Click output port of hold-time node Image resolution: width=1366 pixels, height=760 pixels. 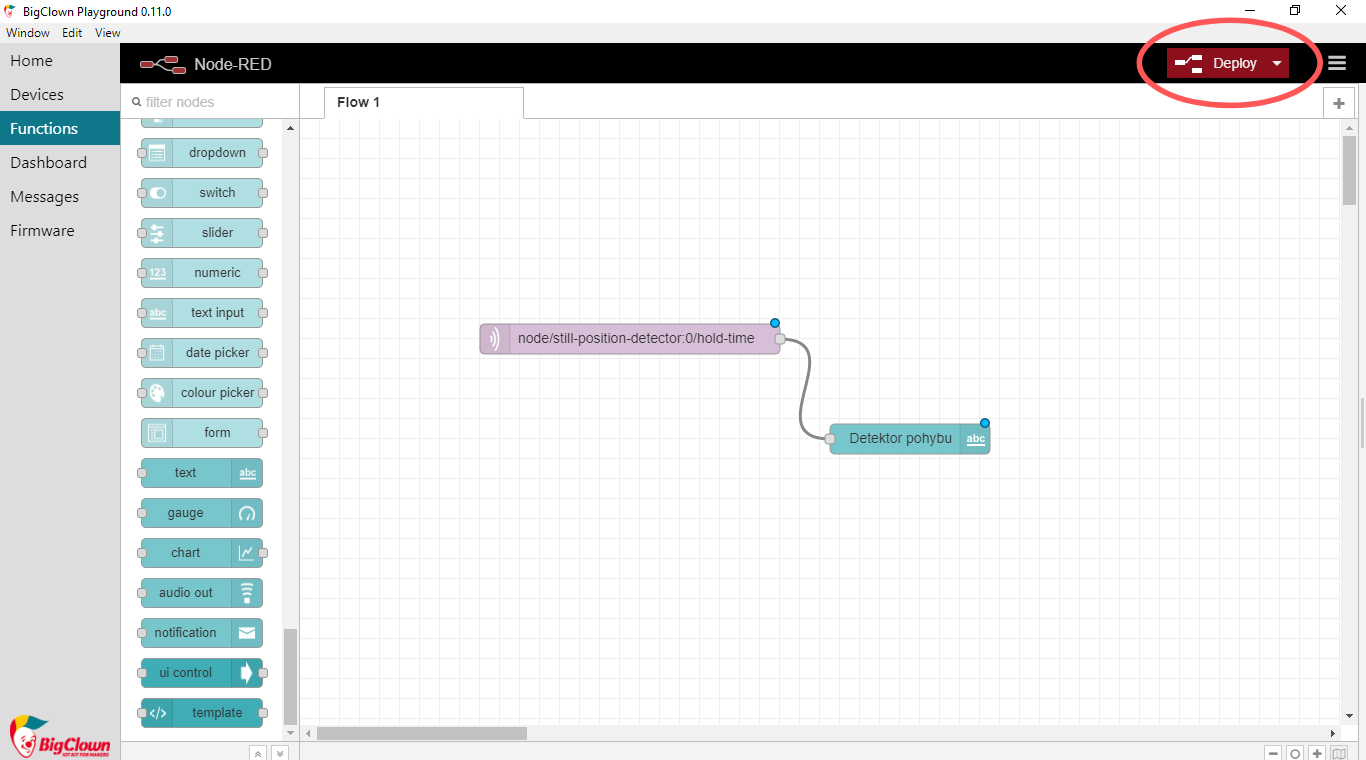[x=780, y=339]
